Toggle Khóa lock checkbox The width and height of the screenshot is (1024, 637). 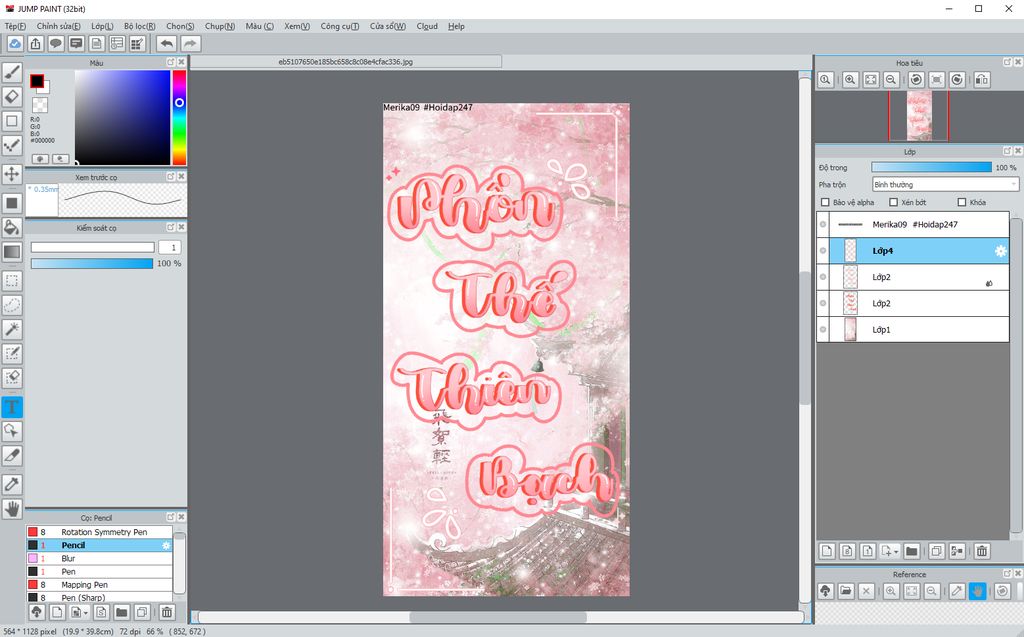[961, 203]
